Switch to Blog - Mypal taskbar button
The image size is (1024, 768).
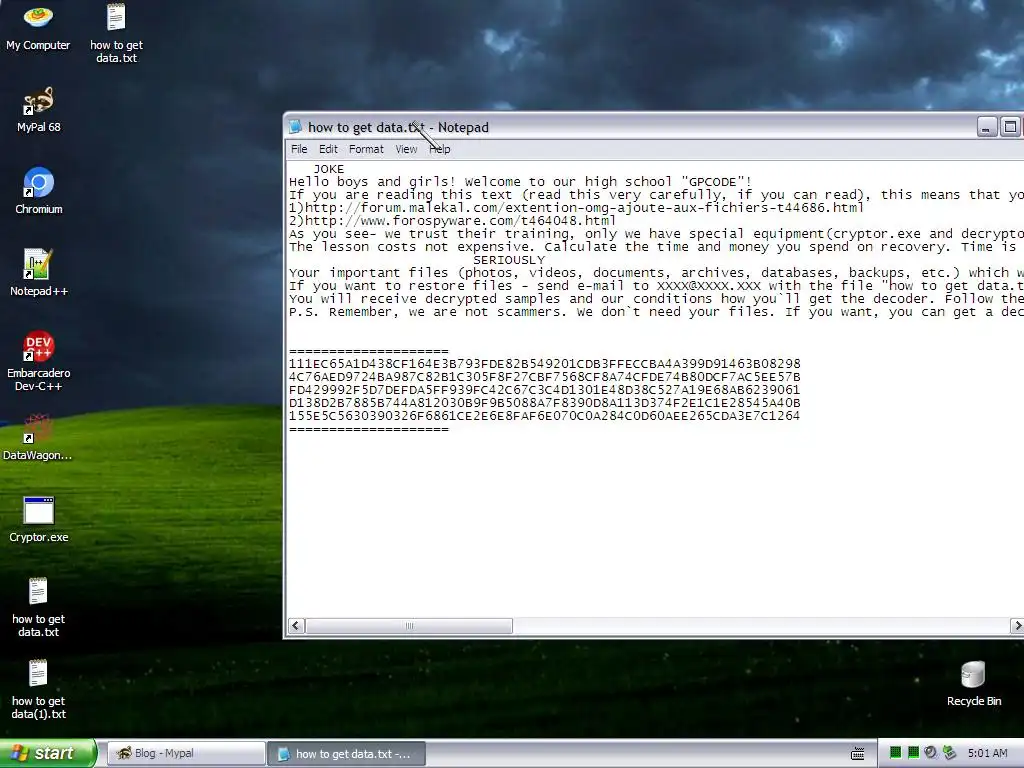[x=185, y=754]
